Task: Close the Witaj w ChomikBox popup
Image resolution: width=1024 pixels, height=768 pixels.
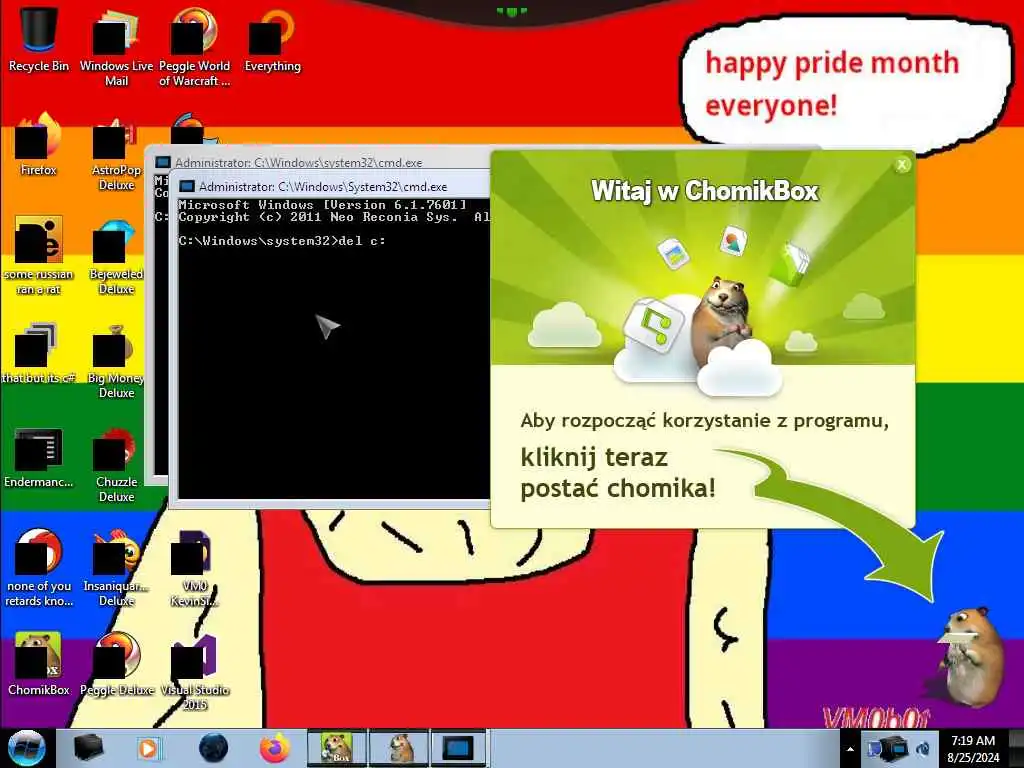Action: (x=902, y=165)
